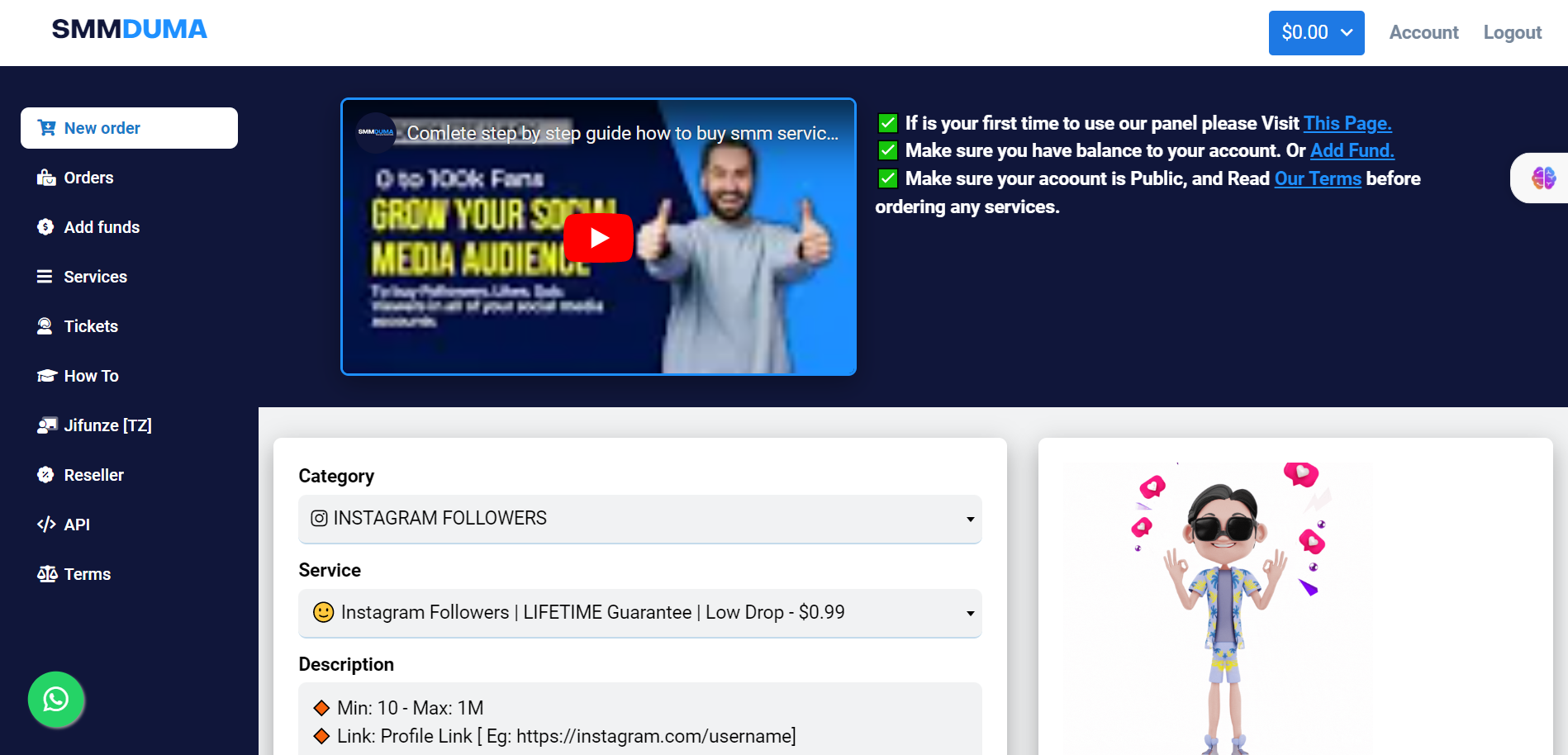Click the Services list icon

(x=45, y=277)
